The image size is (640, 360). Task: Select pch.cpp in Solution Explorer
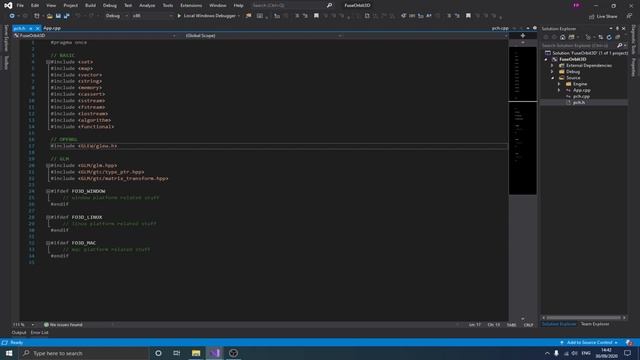[x=581, y=96]
